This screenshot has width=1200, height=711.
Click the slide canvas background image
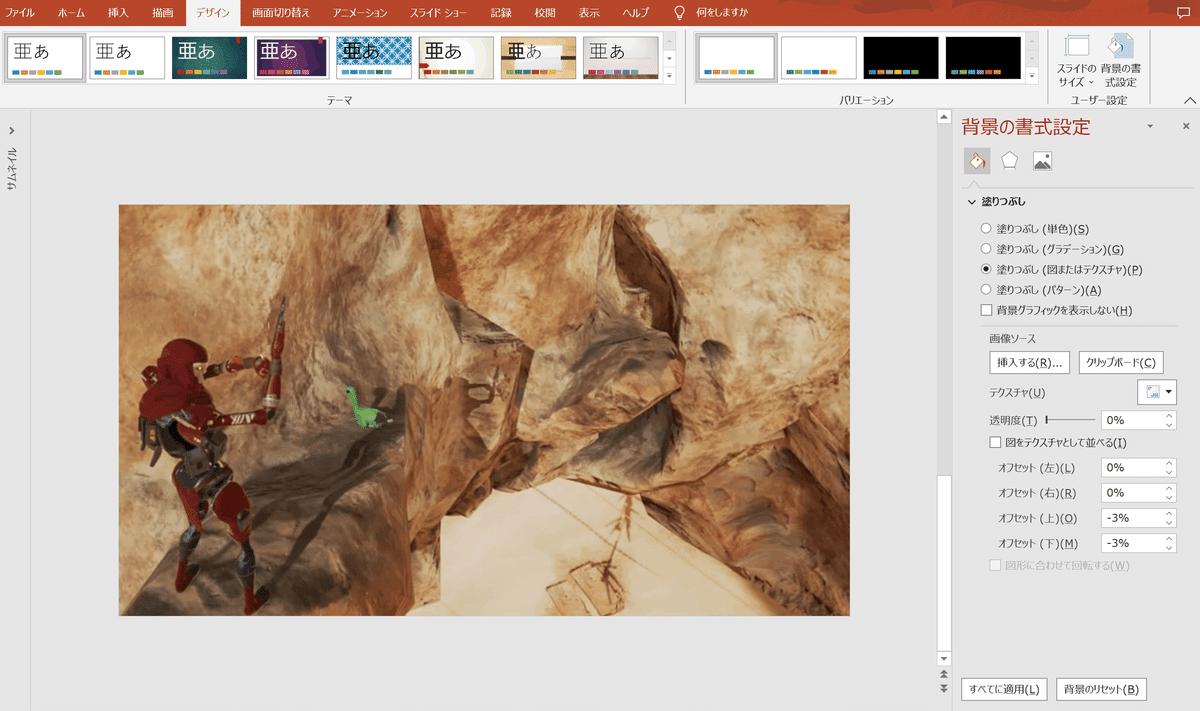[x=484, y=410]
